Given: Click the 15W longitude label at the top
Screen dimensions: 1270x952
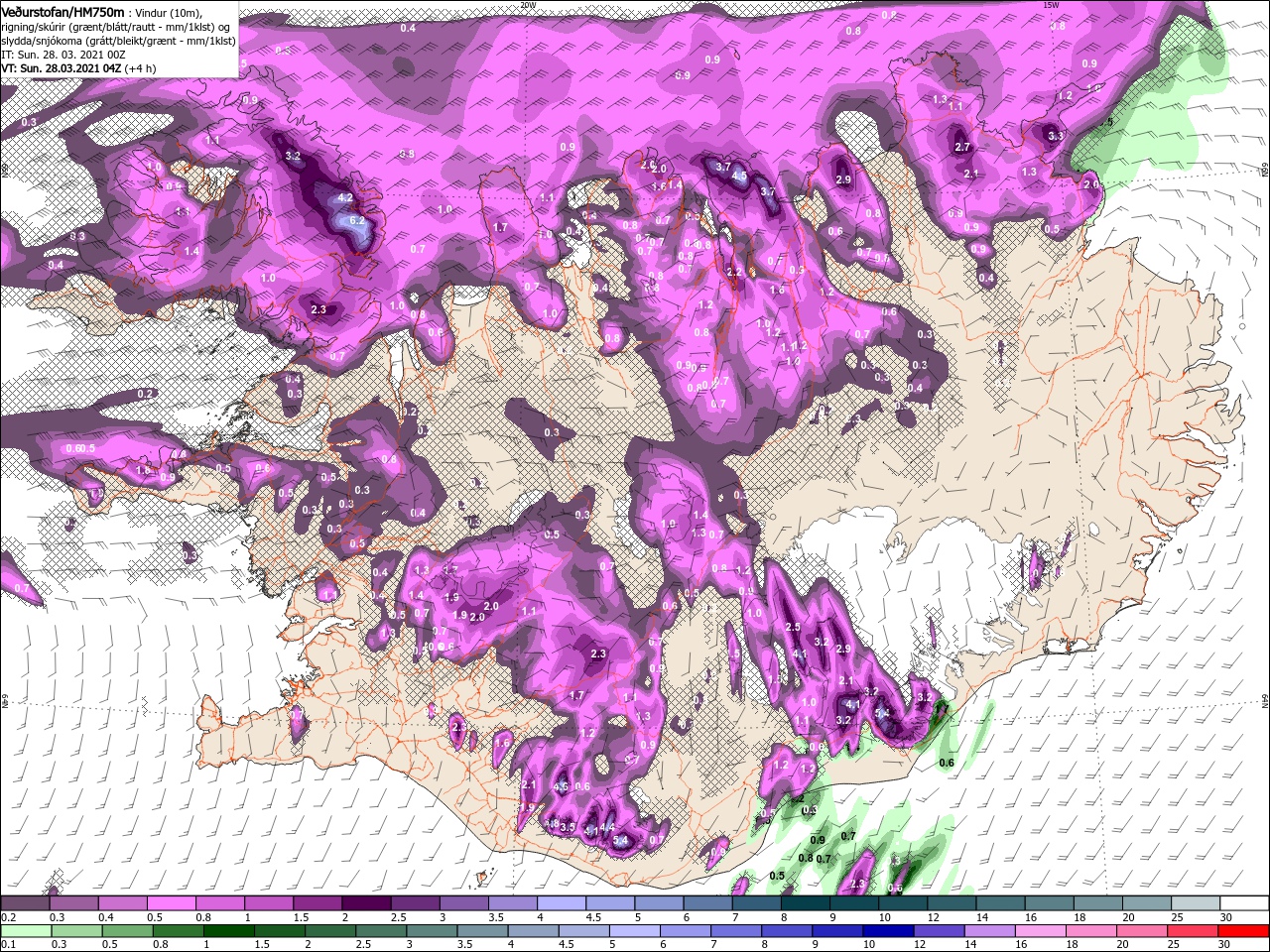Looking at the screenshot, I should click(1051, 5).
